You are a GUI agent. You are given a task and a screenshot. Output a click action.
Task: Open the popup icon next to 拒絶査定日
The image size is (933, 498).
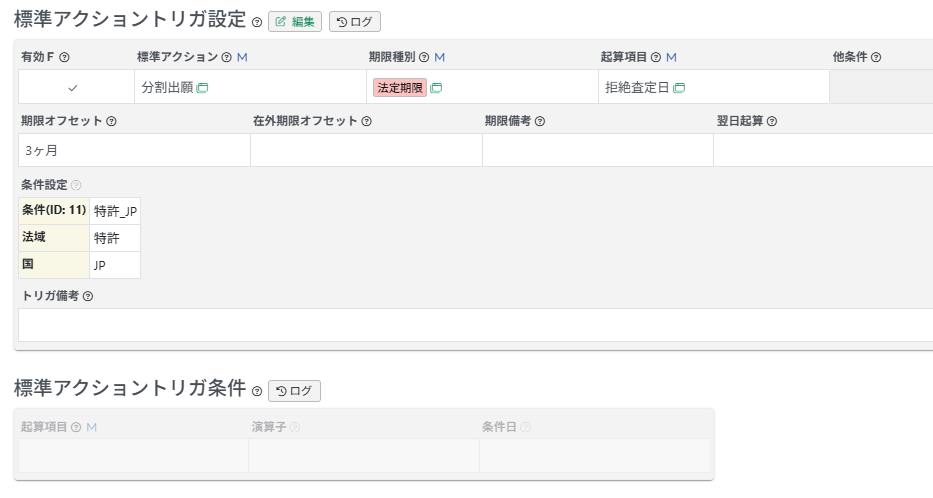(679, 88)
